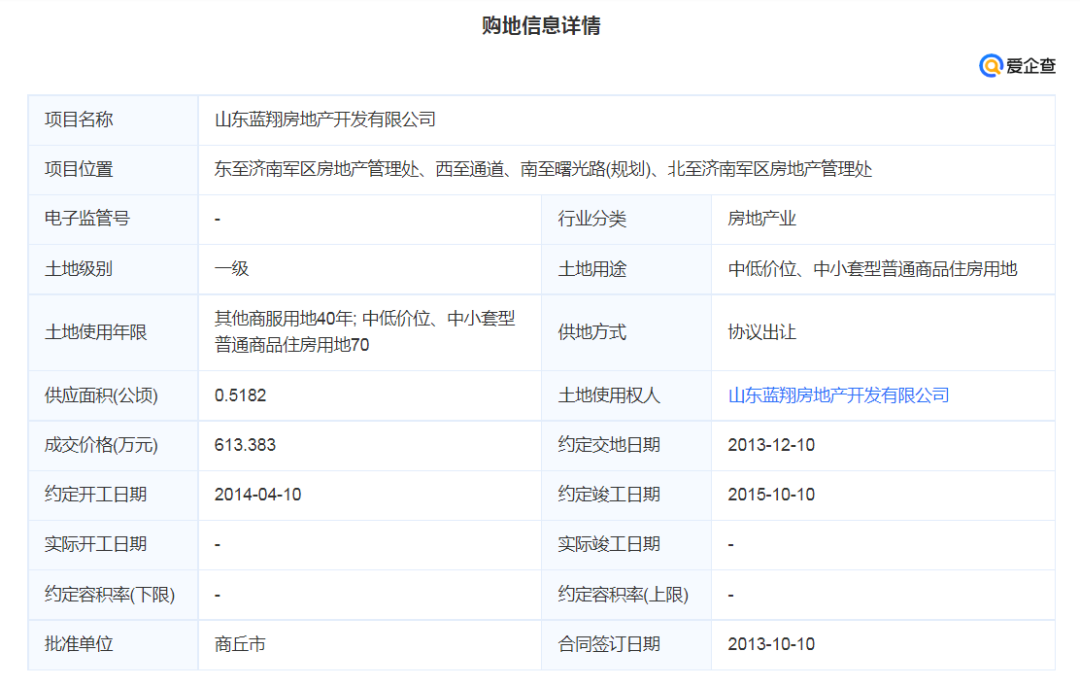Click the 购地信息详情 page title
Viewport: 1080px width, 686px height.
click(541, 26)
